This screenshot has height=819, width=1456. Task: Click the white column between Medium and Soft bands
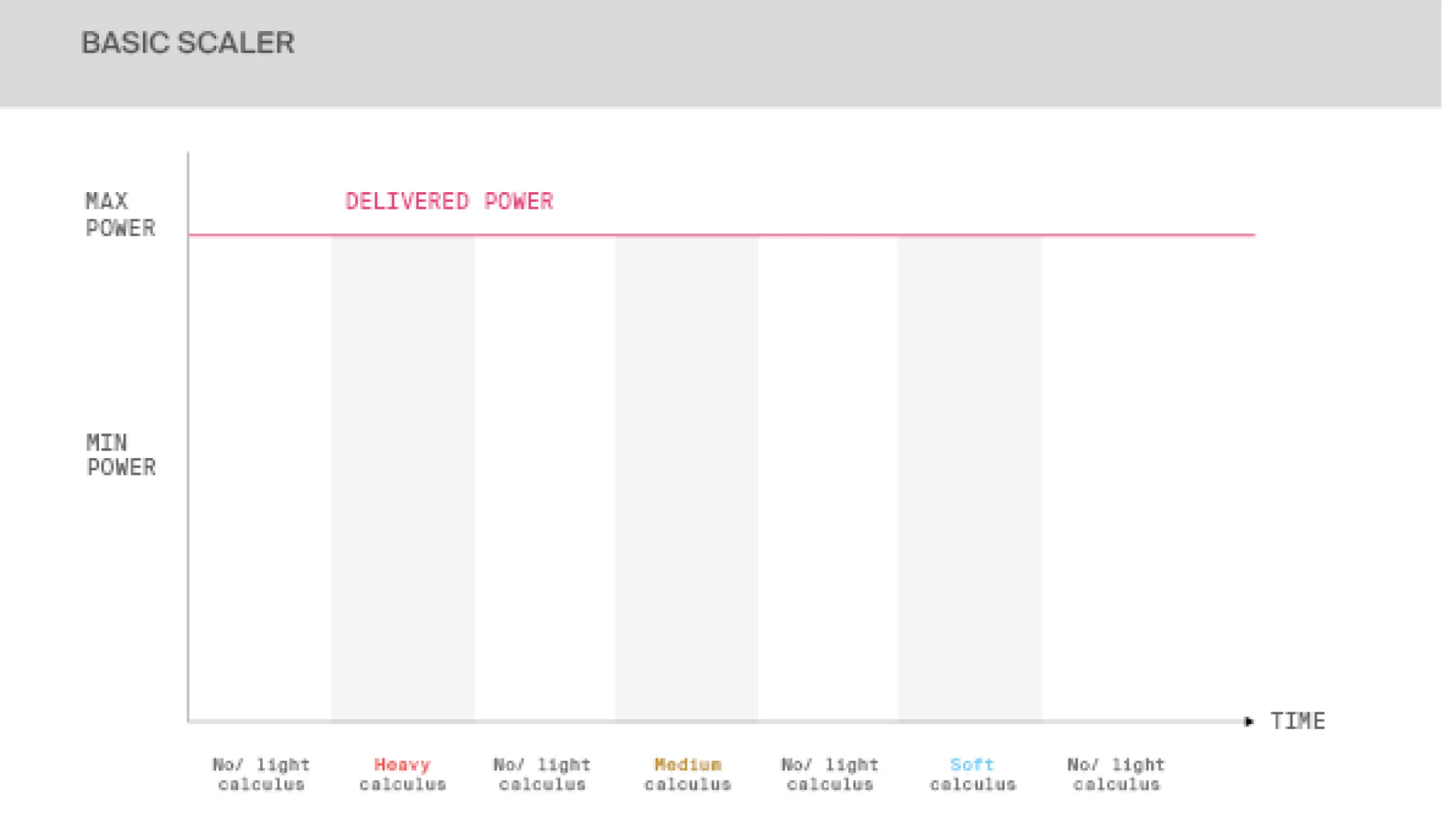tap(827, 475)
